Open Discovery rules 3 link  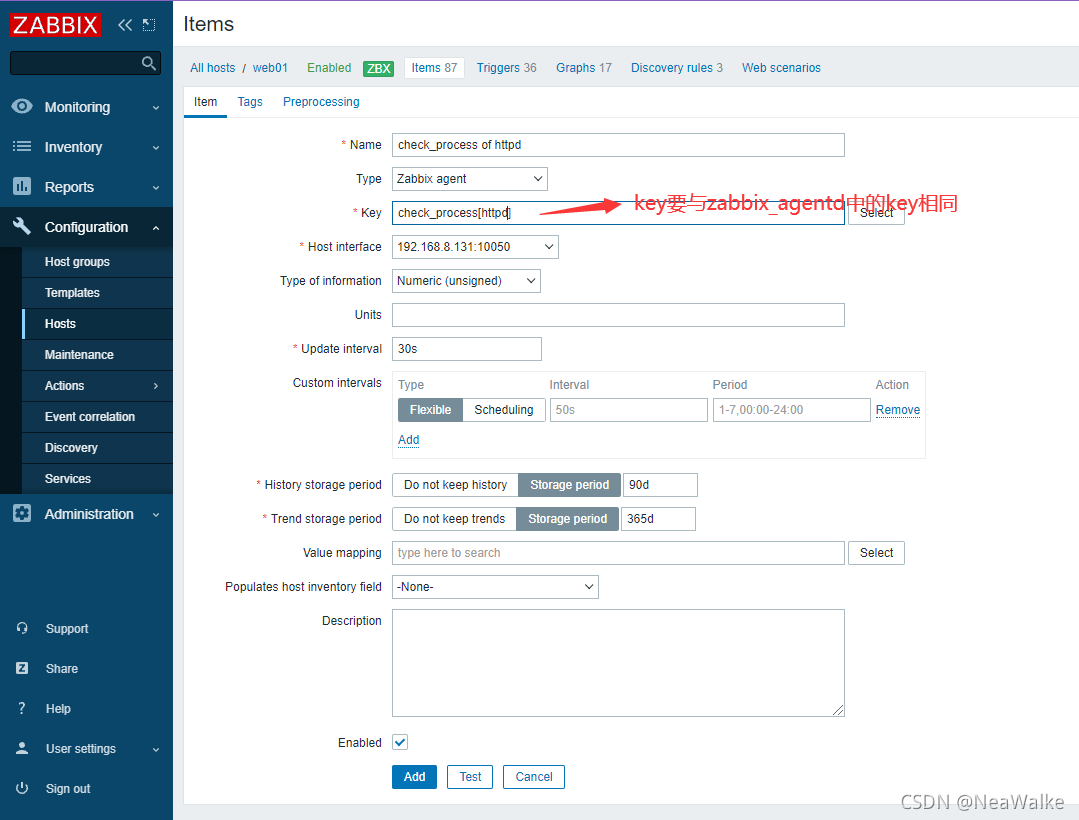click(x=677, y=68)
